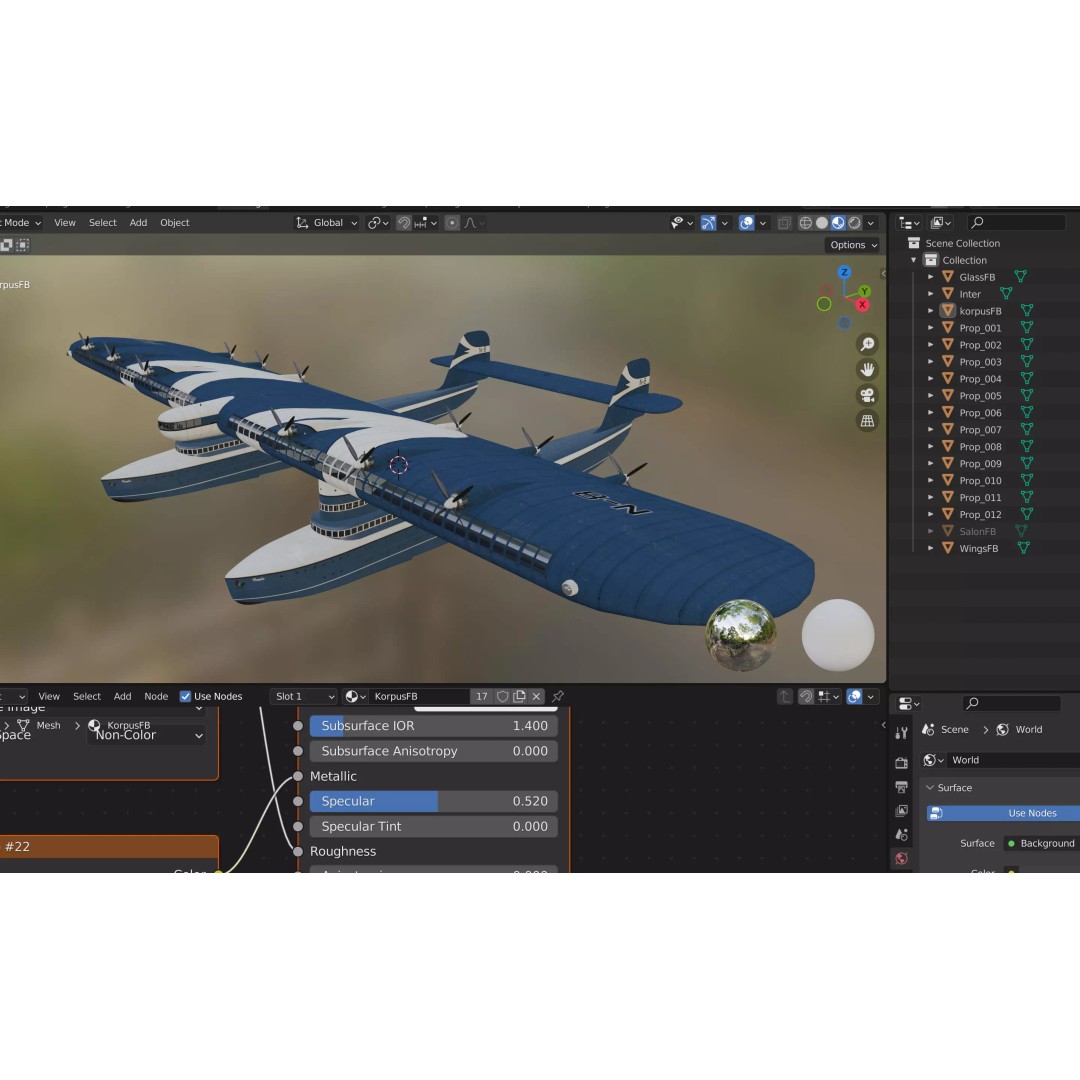1080x1080 pixels.
Task: Pin the node editor material with pin icon
Action: tap(558, 696)
